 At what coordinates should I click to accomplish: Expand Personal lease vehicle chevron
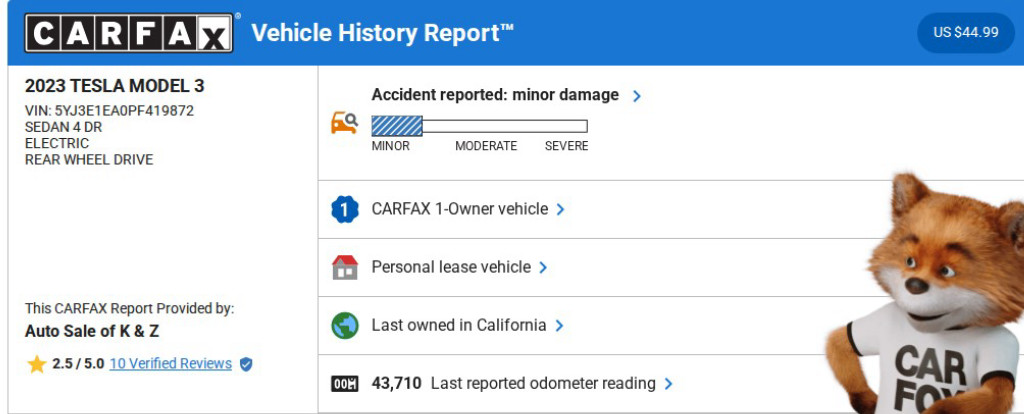543,268
